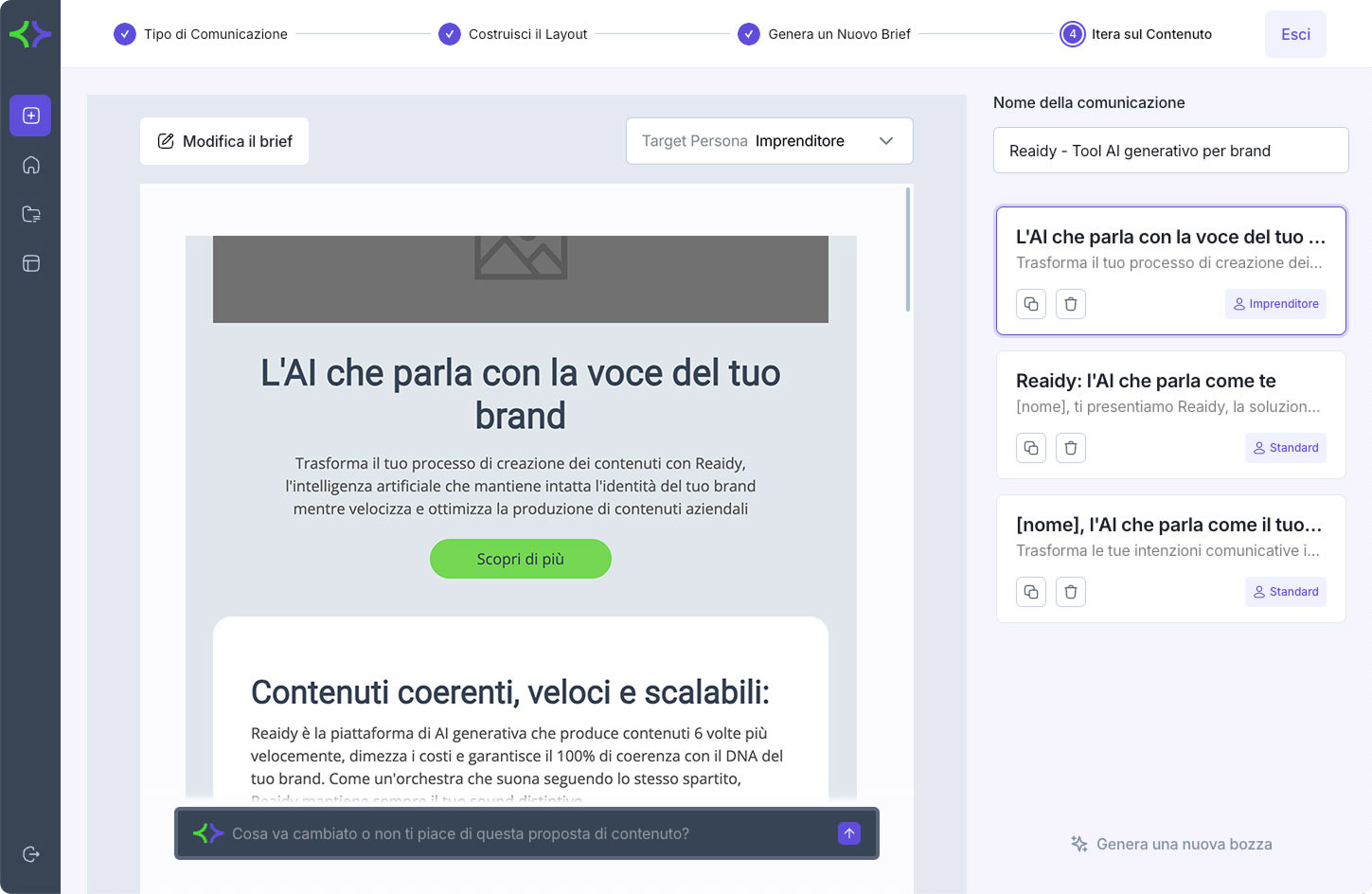Delete the "L'AI che parla con la voce" draft

tap(1071, 304)
